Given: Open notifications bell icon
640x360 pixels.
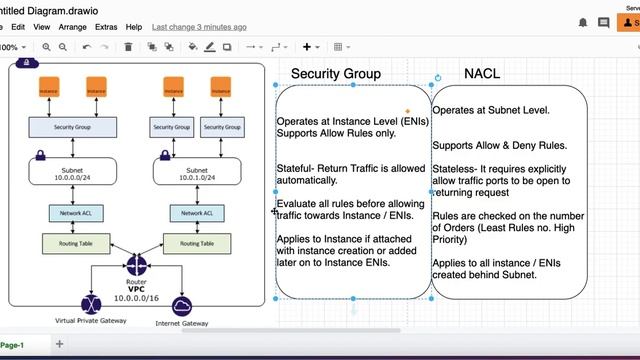Looking at the screenshot, I should [583, 22].
